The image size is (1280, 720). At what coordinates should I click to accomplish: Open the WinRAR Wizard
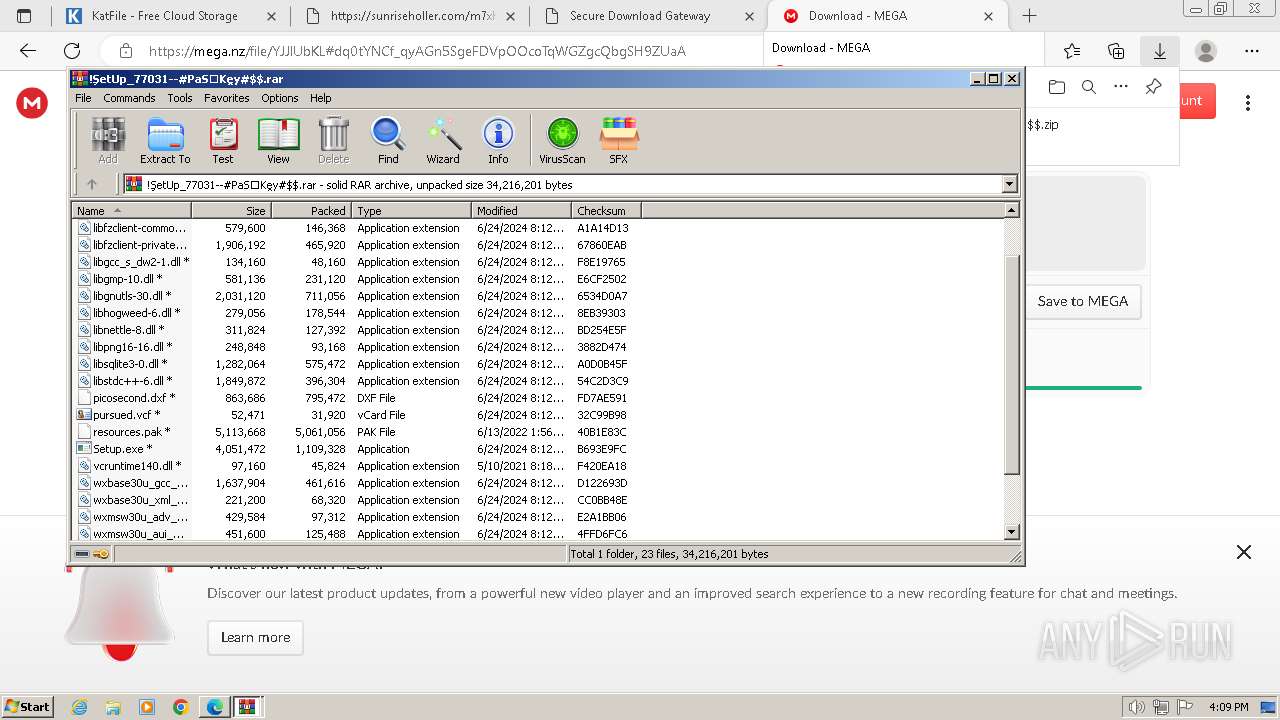pyautogui.click(x=443, y=140)
